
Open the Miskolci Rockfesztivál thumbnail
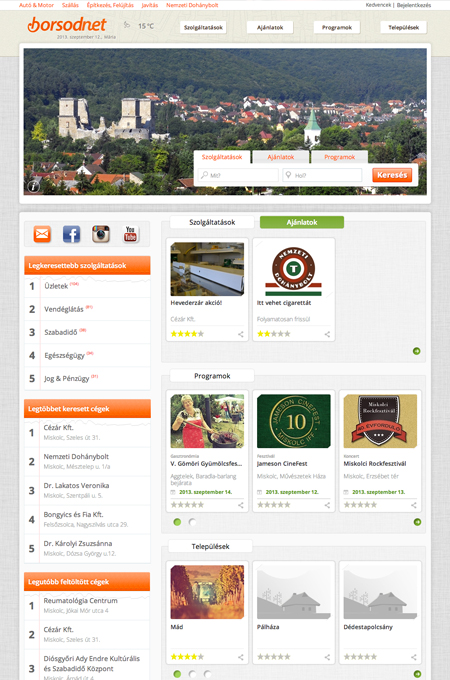coord(380,421)
